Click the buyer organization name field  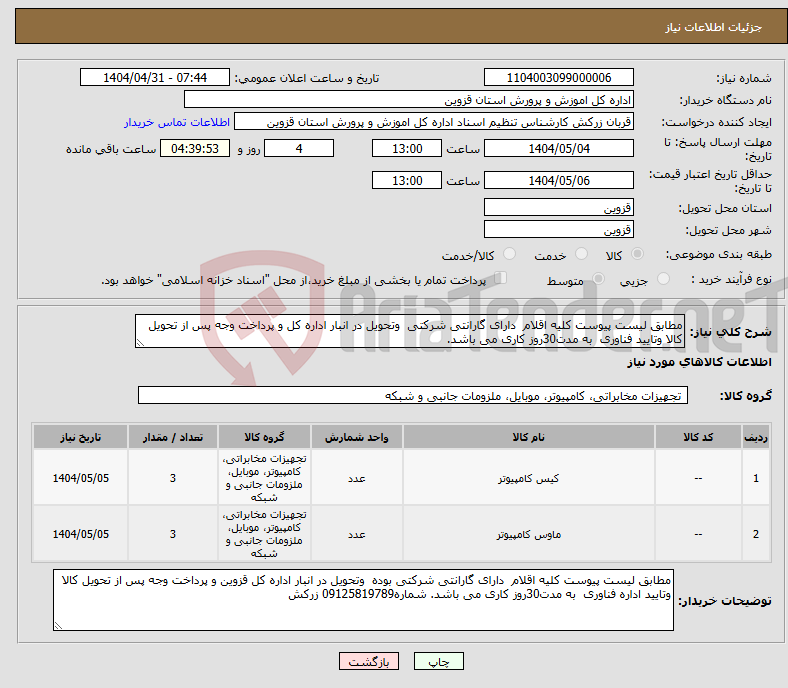(x=409, y=100)
